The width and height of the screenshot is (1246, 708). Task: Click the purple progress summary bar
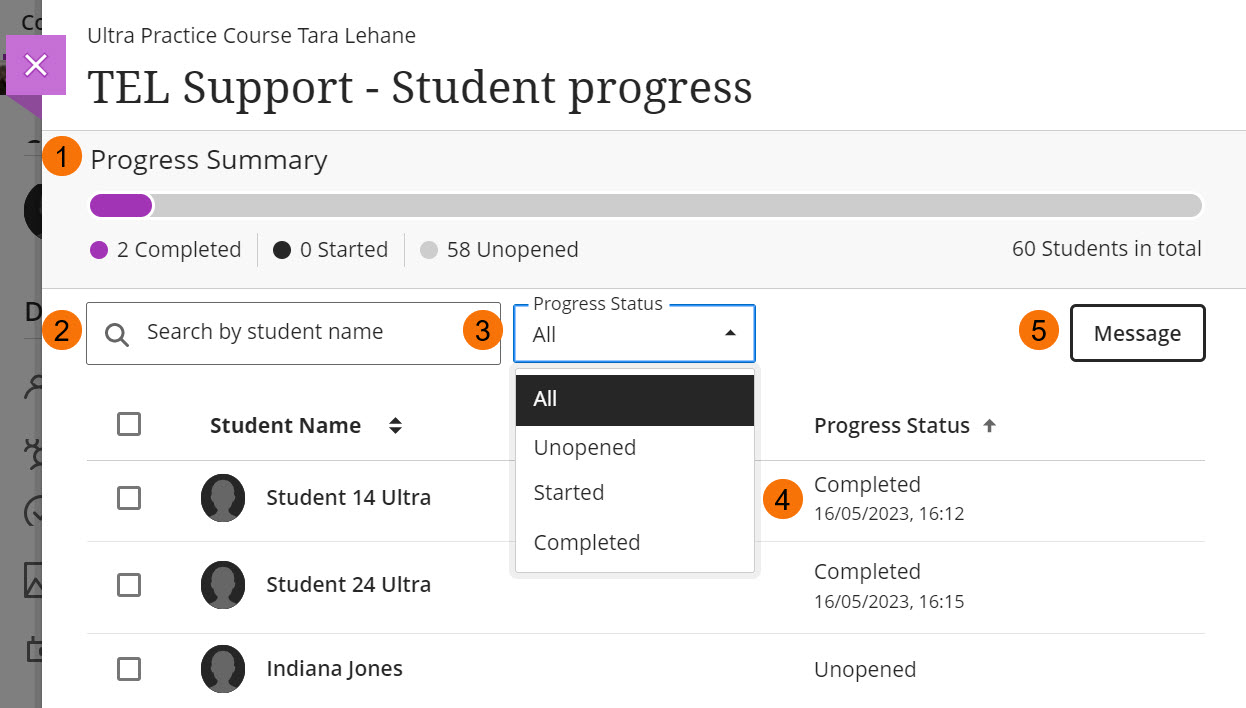(x=120, y=205)
